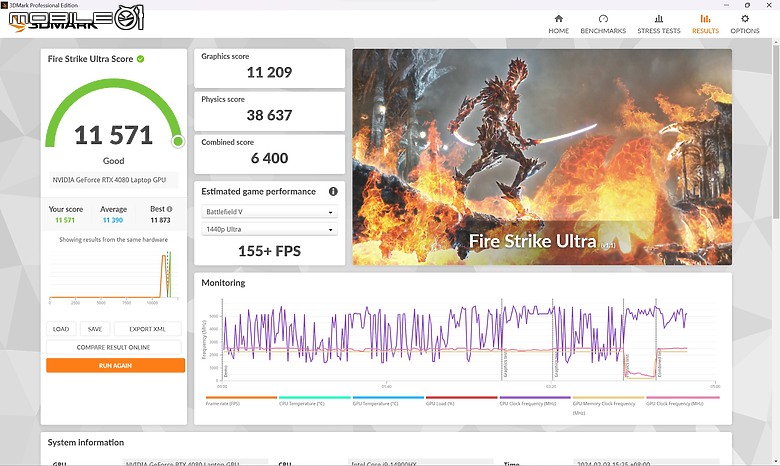
Task: Click the NVIDIA GeForce RTX 4080 Laptop GPU label
Action: [109, 180]
